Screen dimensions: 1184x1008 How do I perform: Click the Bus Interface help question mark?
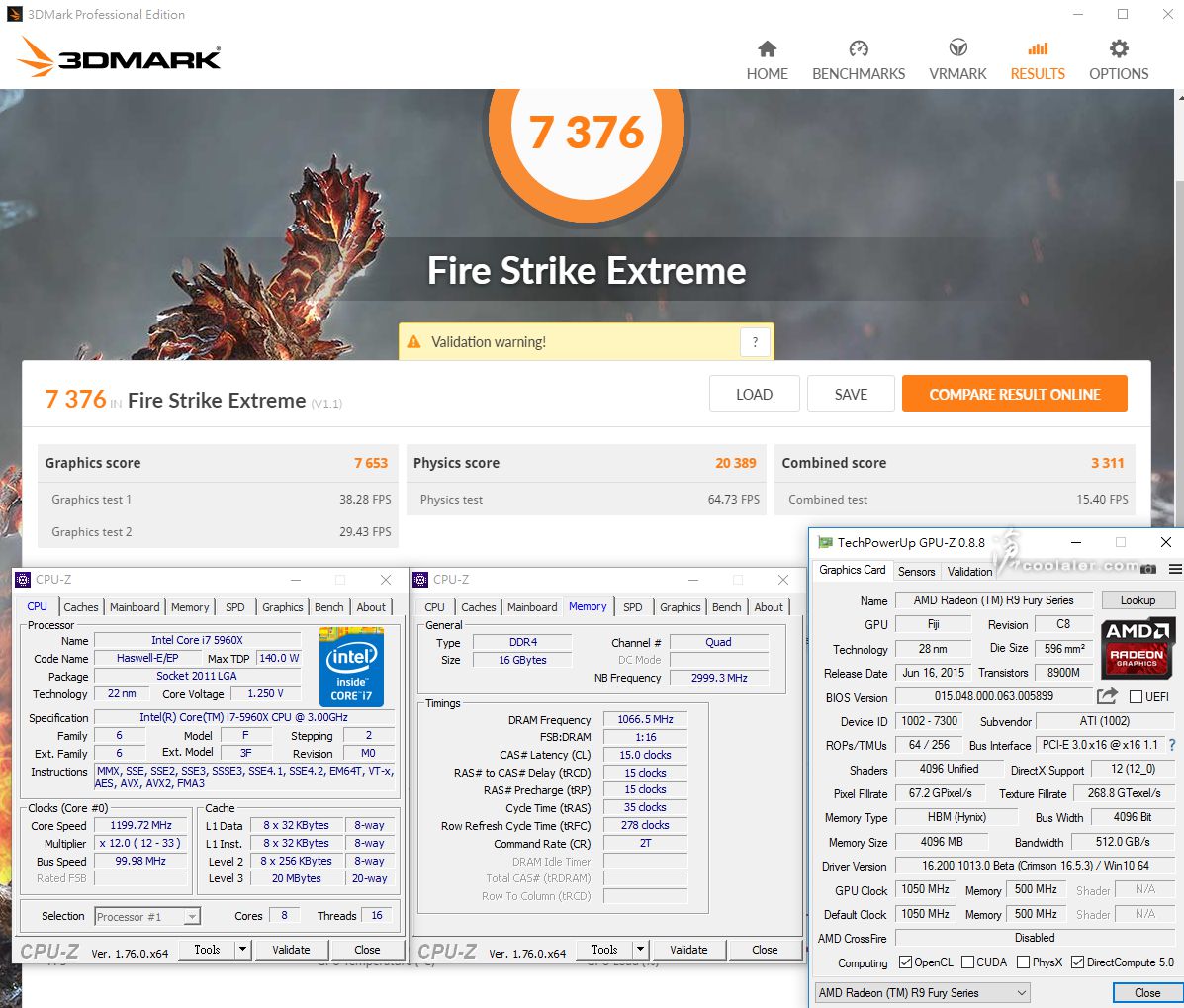[x=1172, y=745]
